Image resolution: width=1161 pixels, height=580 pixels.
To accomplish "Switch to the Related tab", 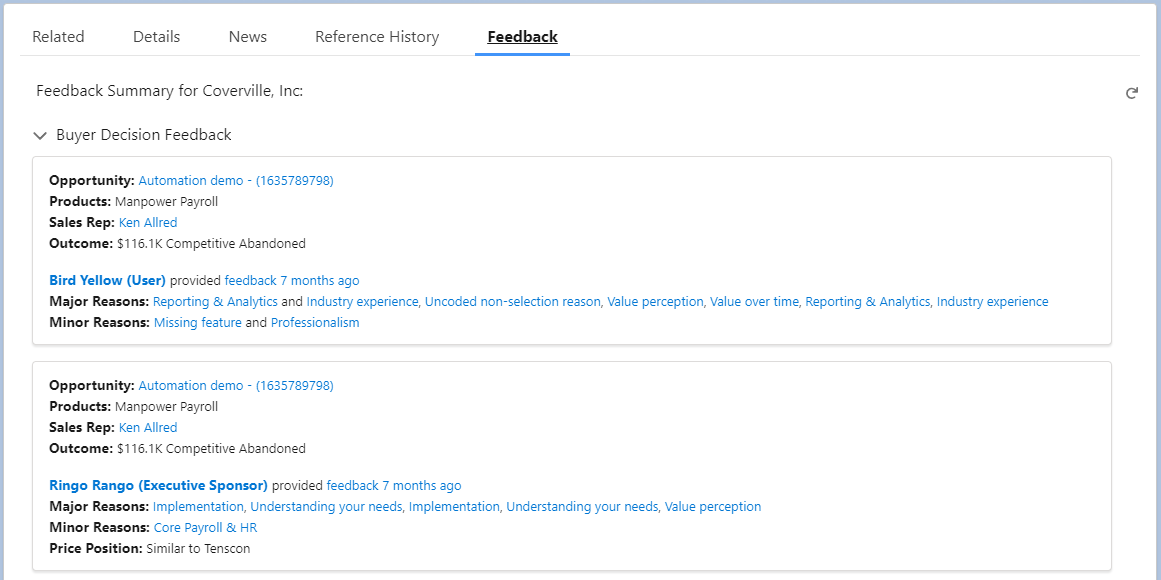I will click(x=58, y=37).
